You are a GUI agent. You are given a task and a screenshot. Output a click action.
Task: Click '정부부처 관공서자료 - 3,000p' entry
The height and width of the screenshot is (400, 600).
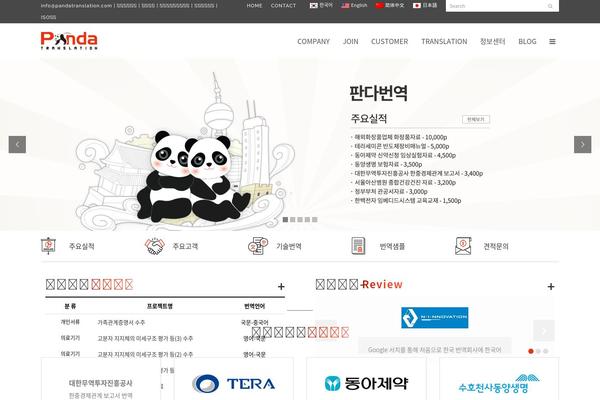coord(391,191)
